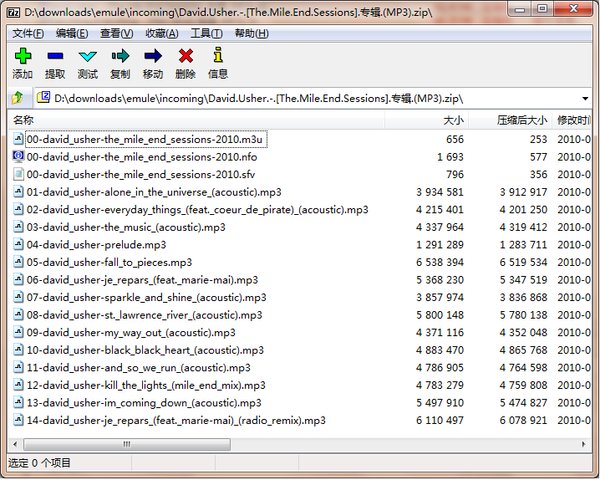600x480 pixels.
Task: Select 12-david_usher-kill_the_lights_(mile_end_mix).mp3
Action: point(146,385)
